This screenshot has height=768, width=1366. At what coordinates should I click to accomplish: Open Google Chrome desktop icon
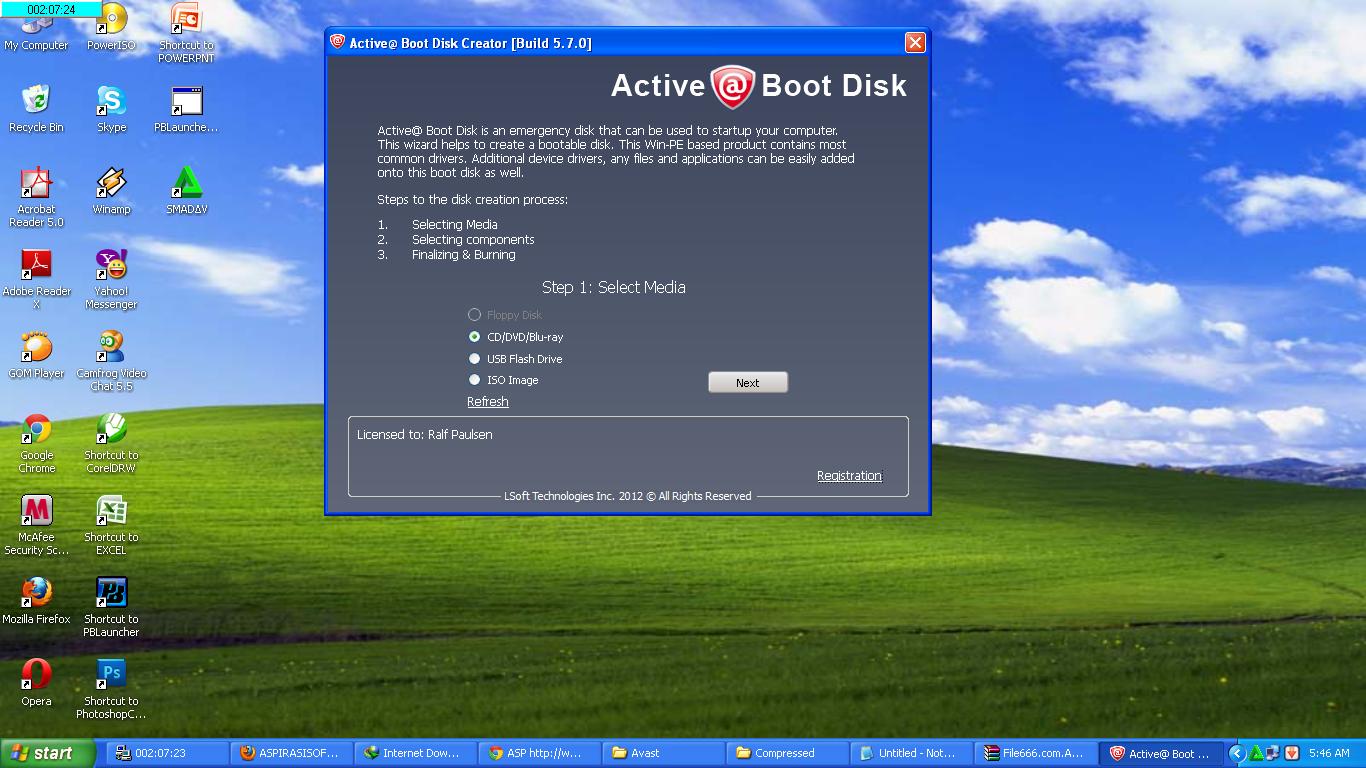36,443
